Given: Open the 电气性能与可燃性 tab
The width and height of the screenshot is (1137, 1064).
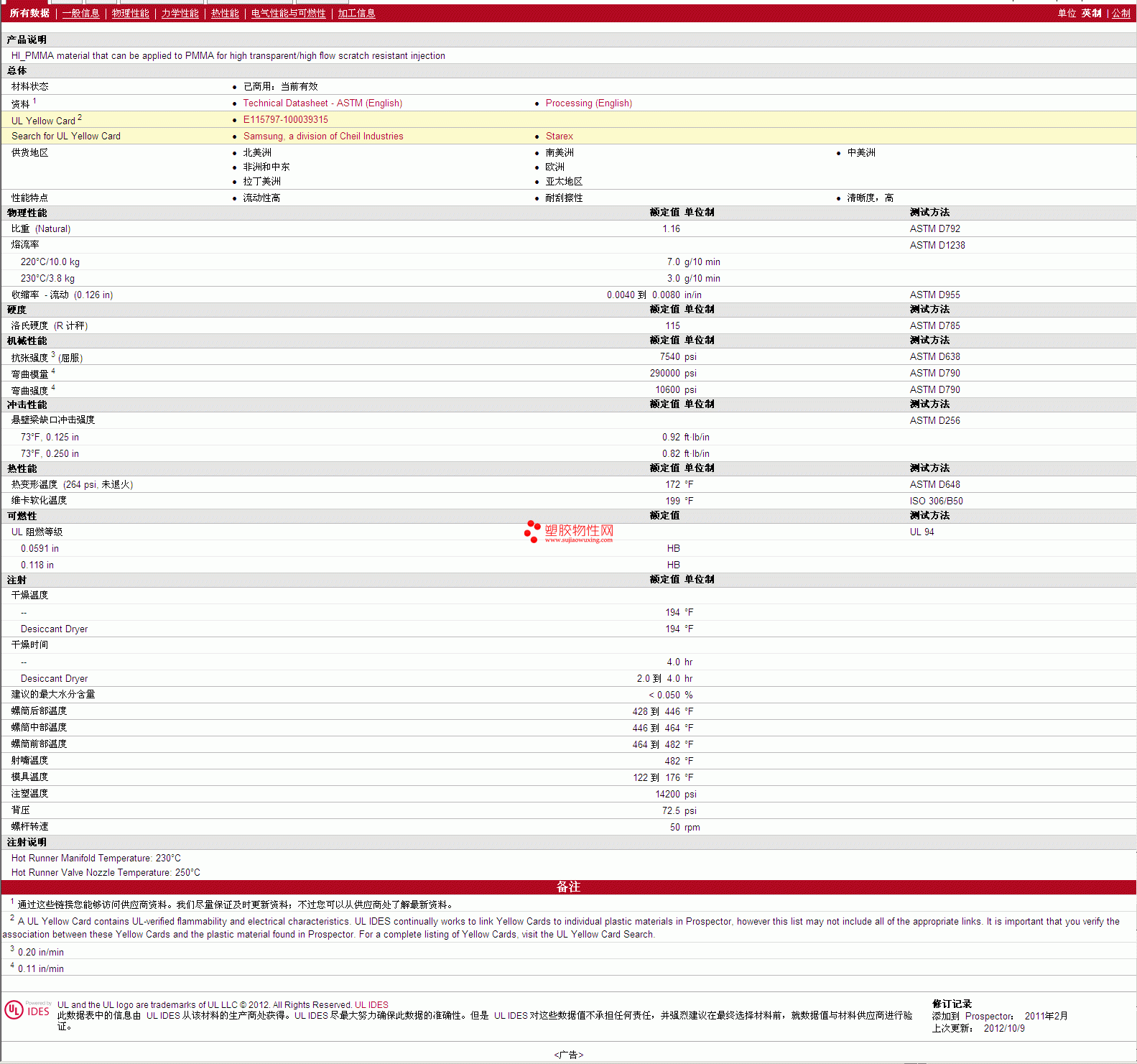Looking at the screenshot, I should 288,13.
